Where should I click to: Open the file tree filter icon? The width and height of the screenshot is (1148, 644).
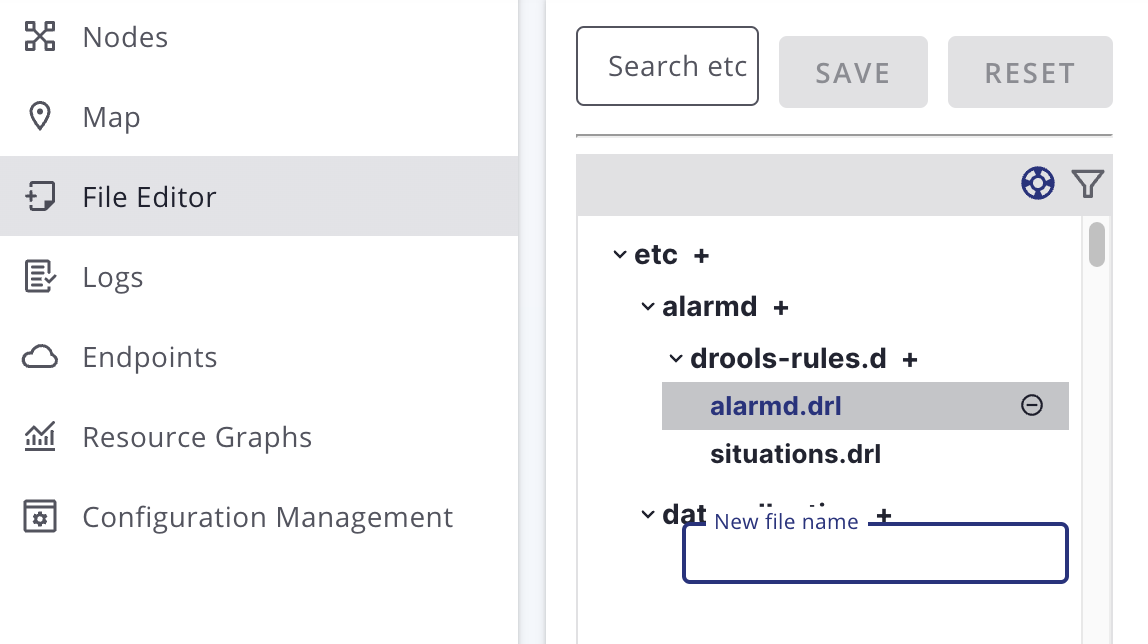click(1087, 183)
